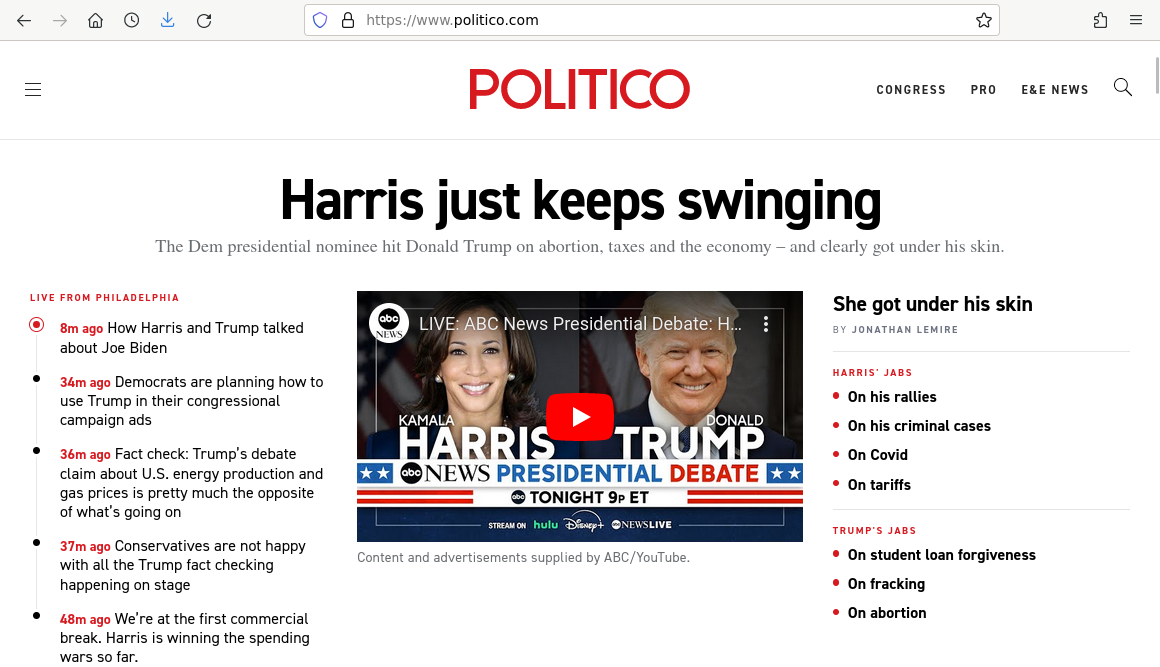Open 'On student loan forgiveness' link

[941, 555]
